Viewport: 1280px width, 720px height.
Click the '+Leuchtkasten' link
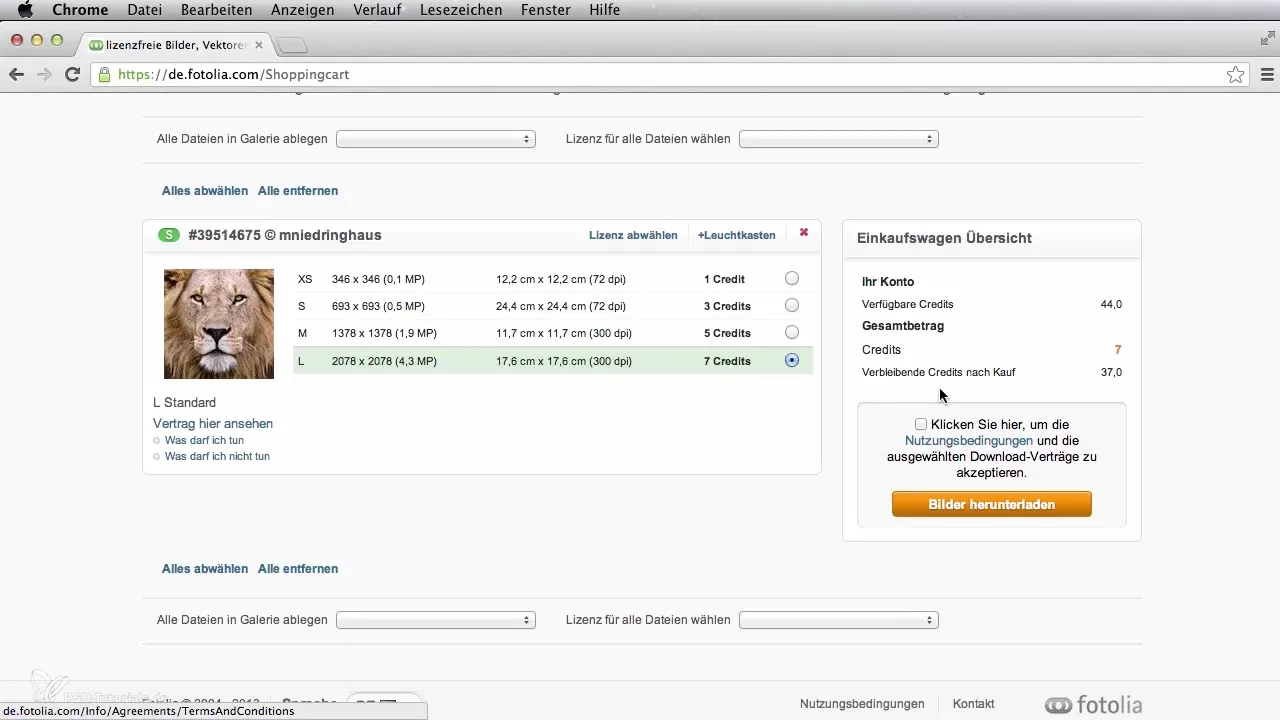coord(737,235)
